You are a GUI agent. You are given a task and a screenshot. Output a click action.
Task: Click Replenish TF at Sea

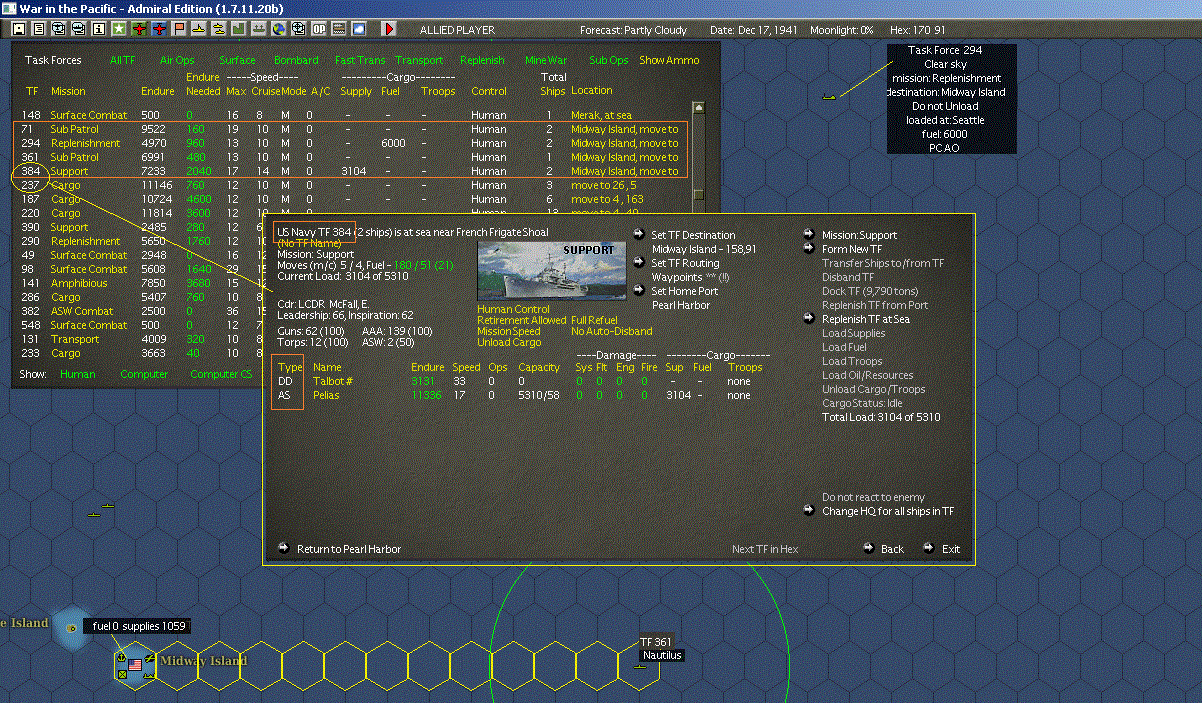[866, 319]
